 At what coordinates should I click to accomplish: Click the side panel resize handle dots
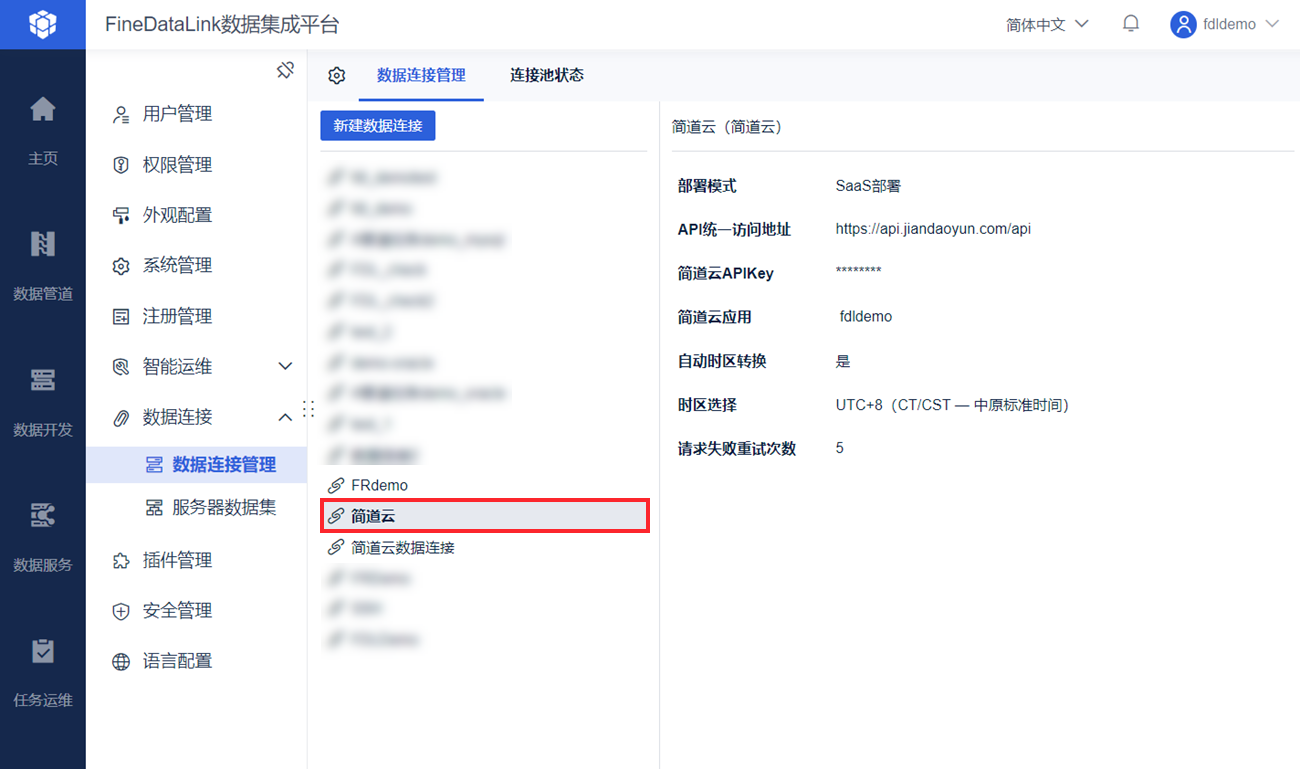(308, 409)
